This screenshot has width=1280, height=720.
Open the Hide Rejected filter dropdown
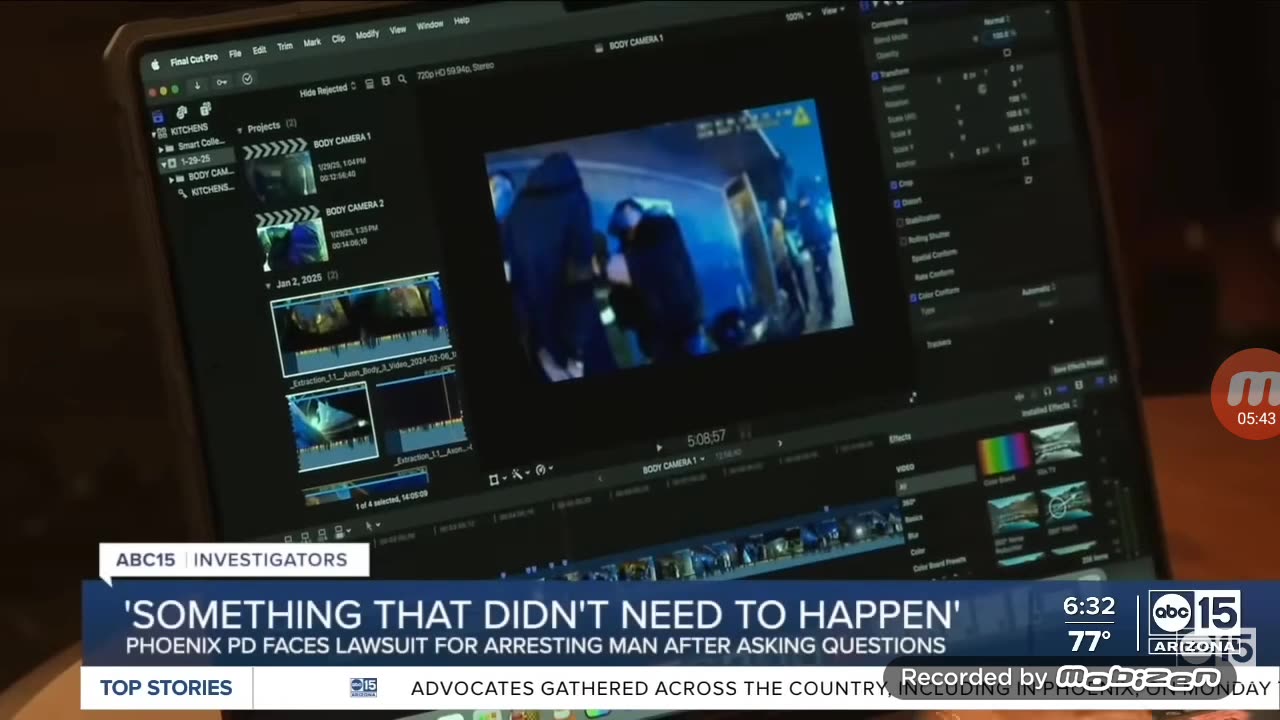[327, 90]
